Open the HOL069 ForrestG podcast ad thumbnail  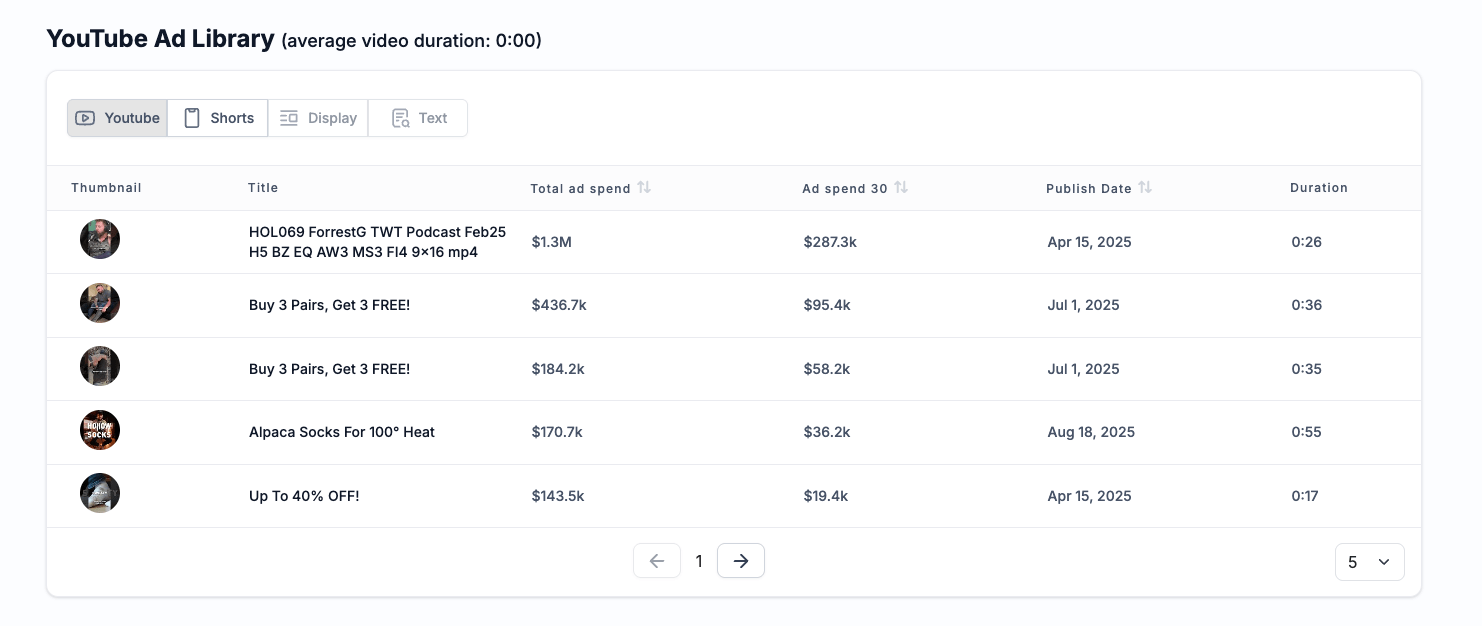click(100, 240)
